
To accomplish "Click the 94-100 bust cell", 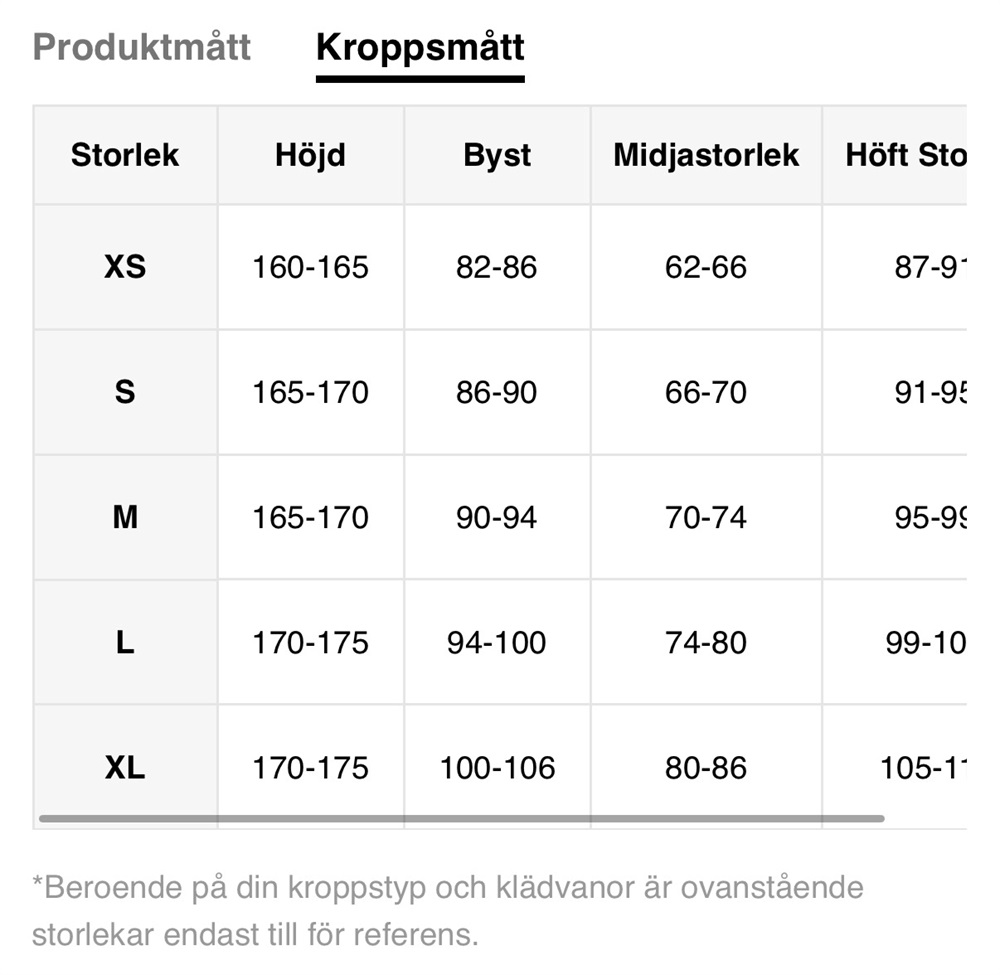I will click(x=497, y=642).
